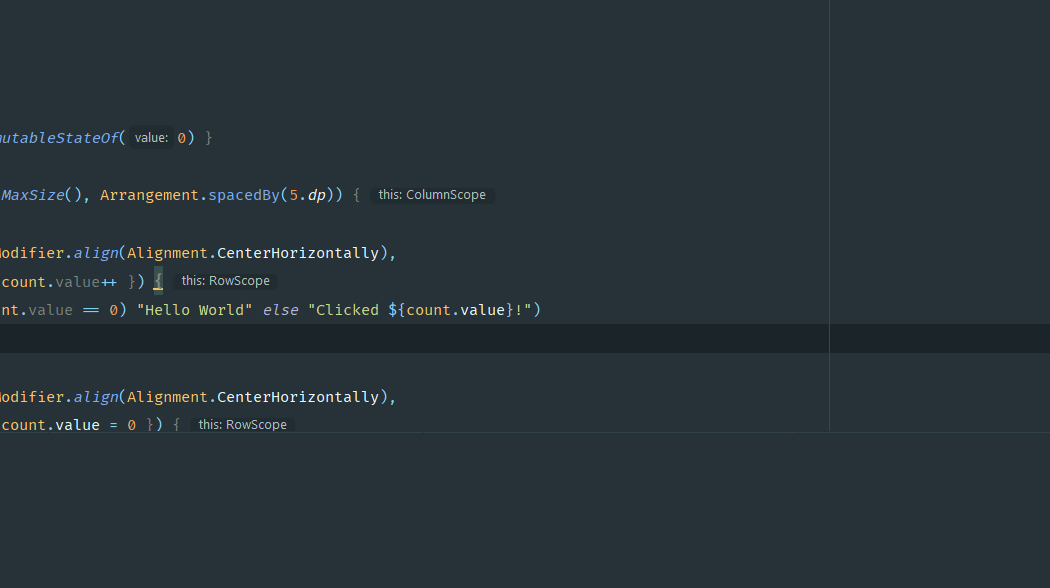Viewport: 1050px width, 588px height.
Task: Click the closing brace after value: 0
Action: (x=209, y=137)
